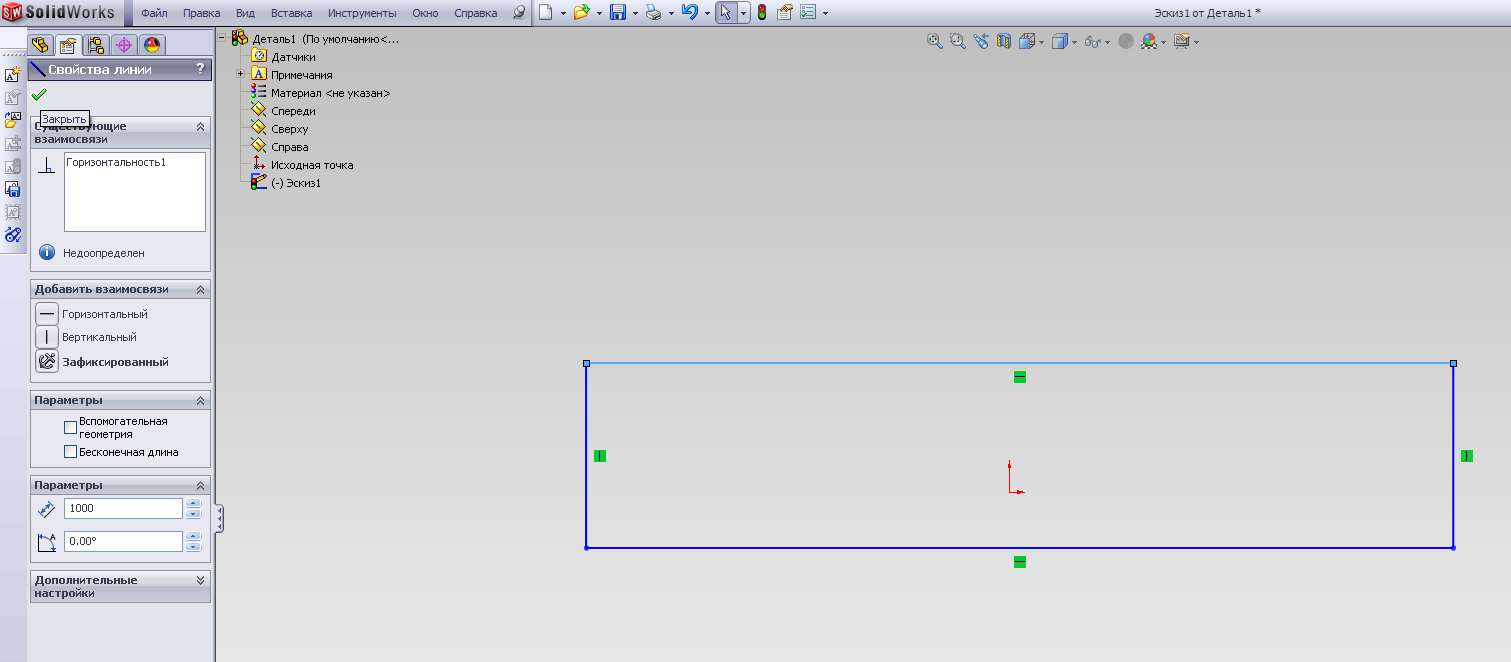Click the View Settings monitor icon
The image size is (1511, 662).
(x=1182, y=41)
